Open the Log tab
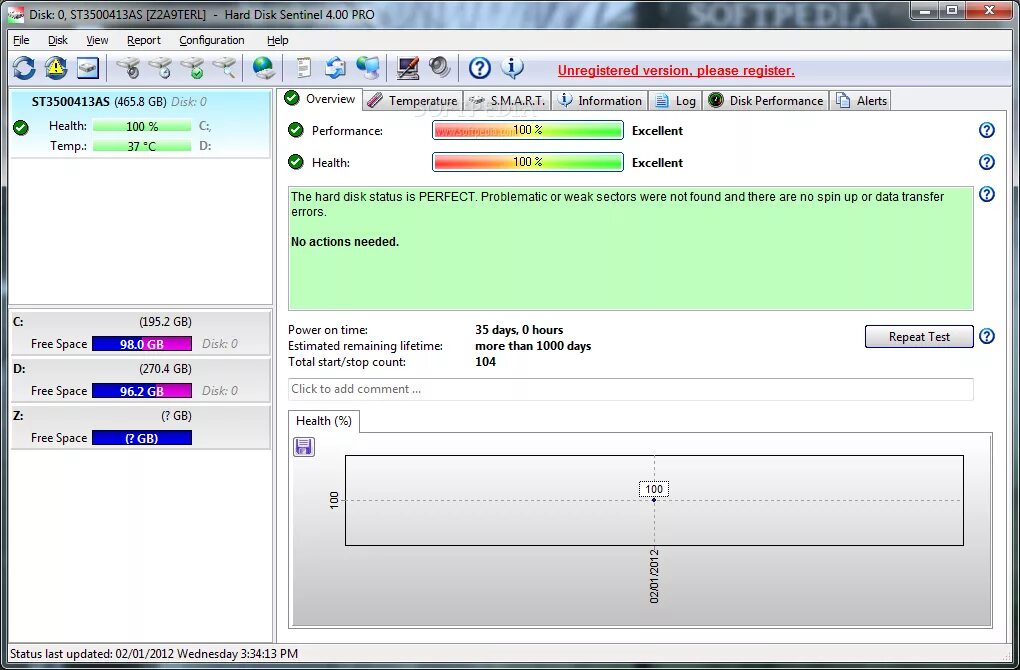1020x670 pixels. [x=675, y=101]
